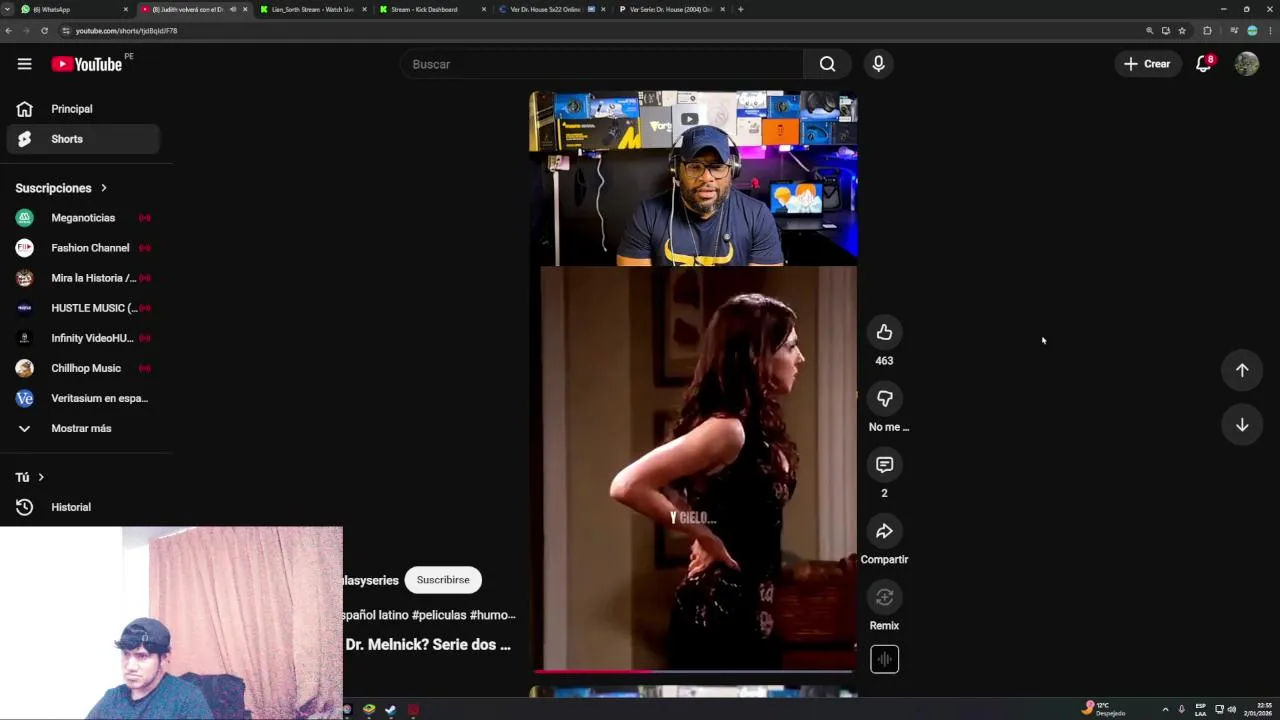This screenshot has height=720, width=1280.
Task: Go back in browser history
Action: click(x=8, y=31)
